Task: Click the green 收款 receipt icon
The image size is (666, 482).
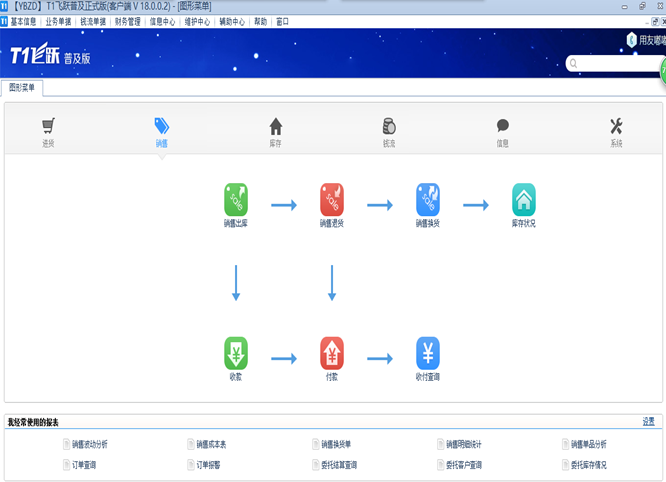Action: [236, 353]
